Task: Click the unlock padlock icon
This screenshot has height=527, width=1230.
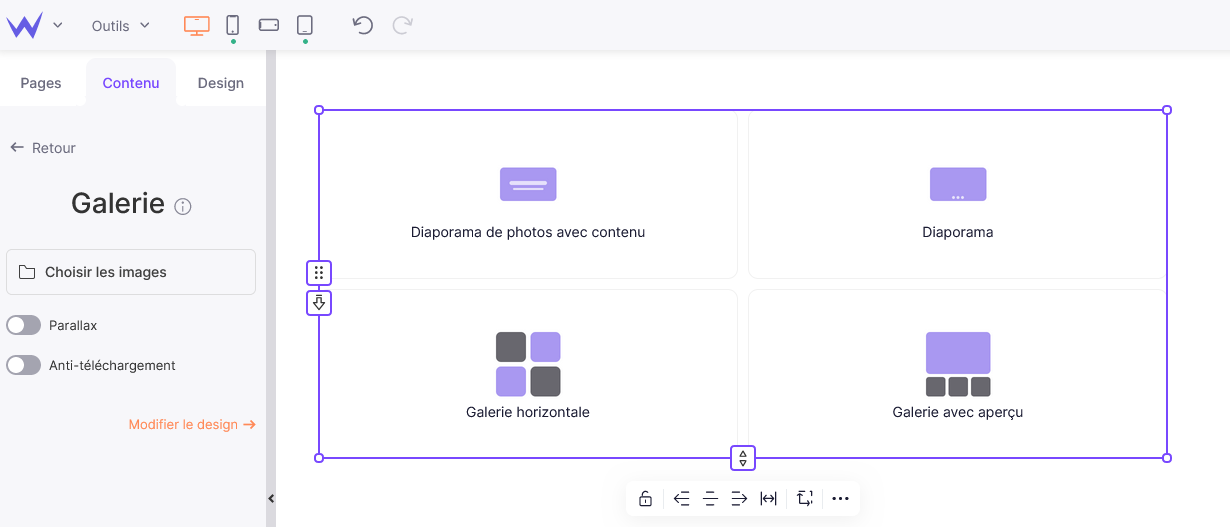Action: tap(645, 499)
